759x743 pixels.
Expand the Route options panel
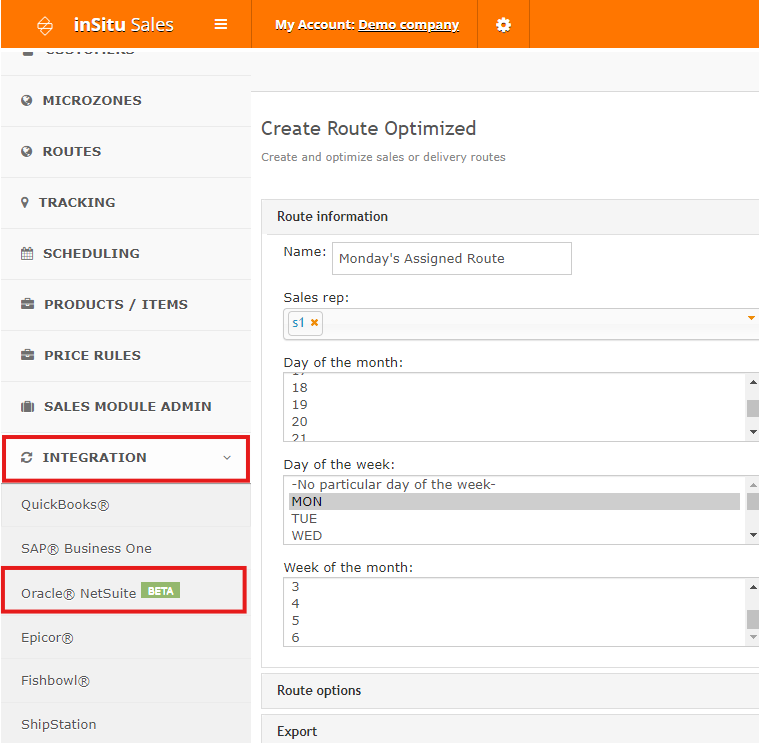510,691
